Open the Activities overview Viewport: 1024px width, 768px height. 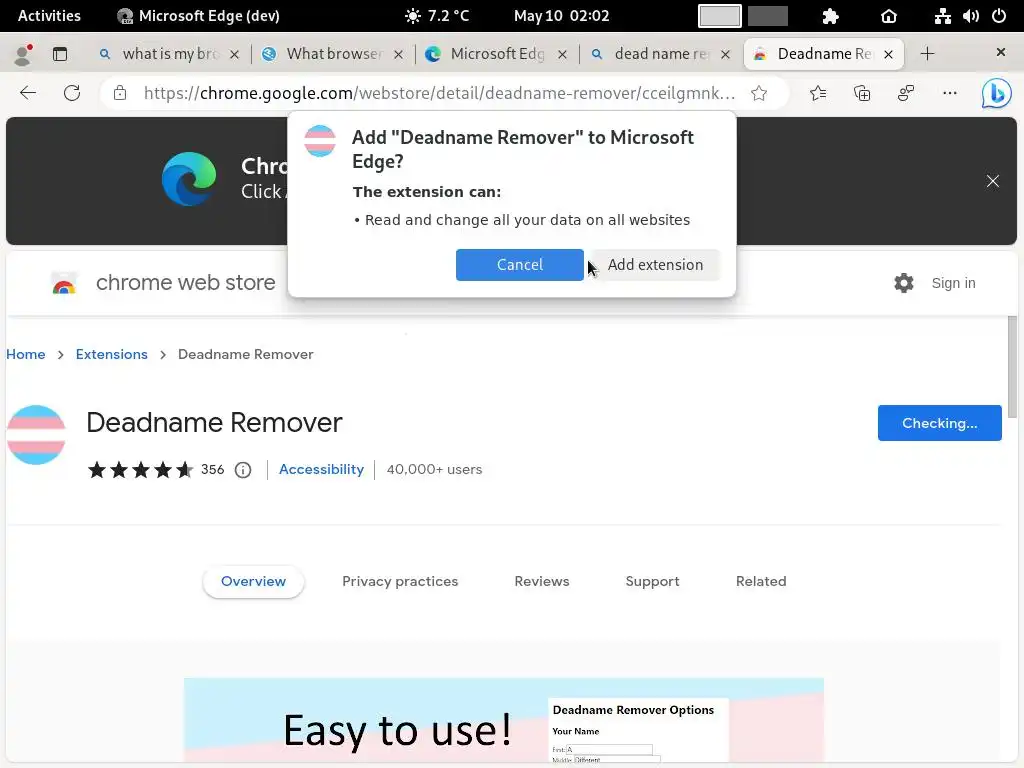(x=49, y=16)
